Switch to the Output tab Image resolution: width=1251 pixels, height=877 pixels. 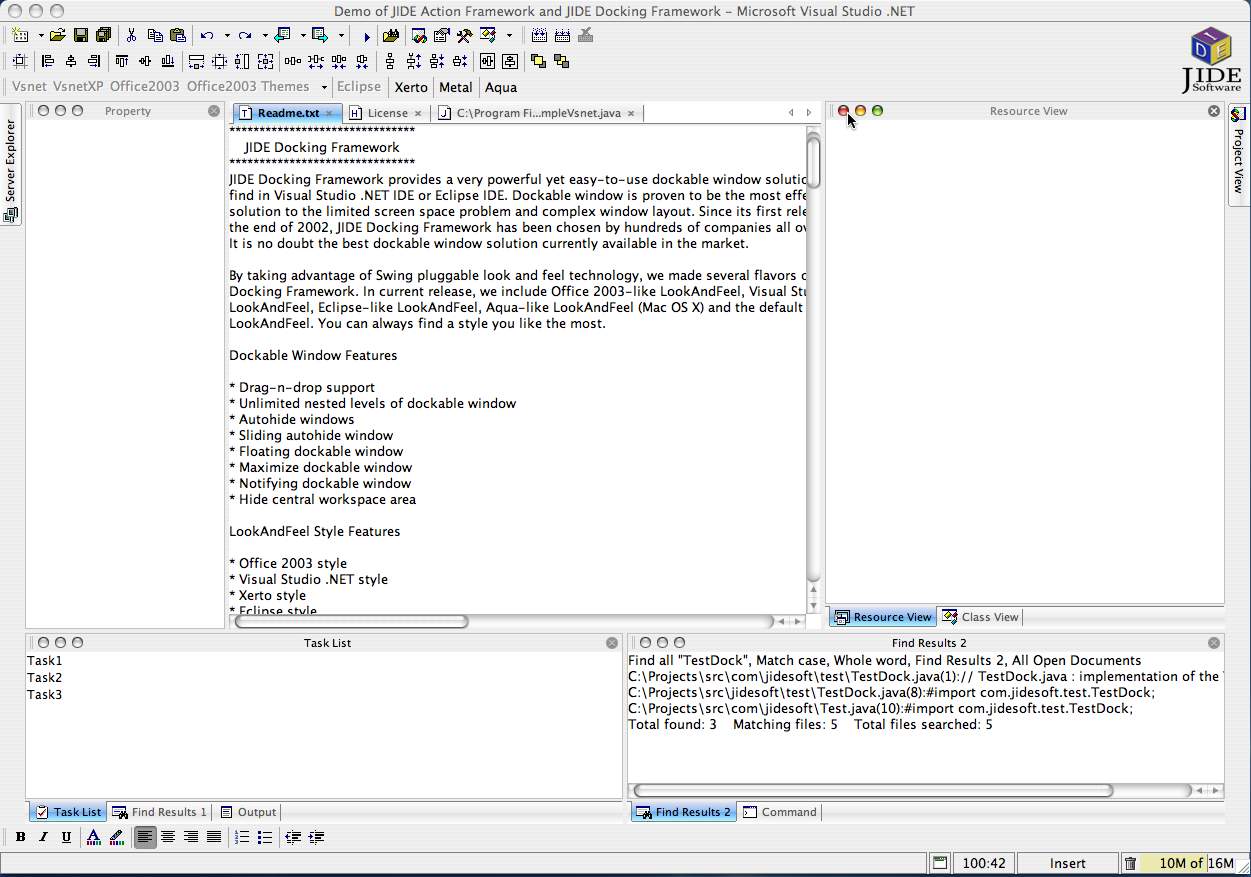click(248, 812)
